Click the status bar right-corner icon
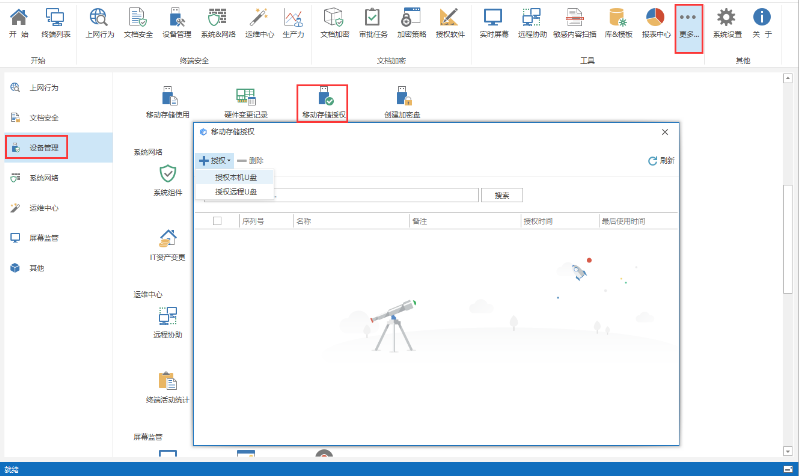This screenshot has height=476, width=799. point(788,469)
